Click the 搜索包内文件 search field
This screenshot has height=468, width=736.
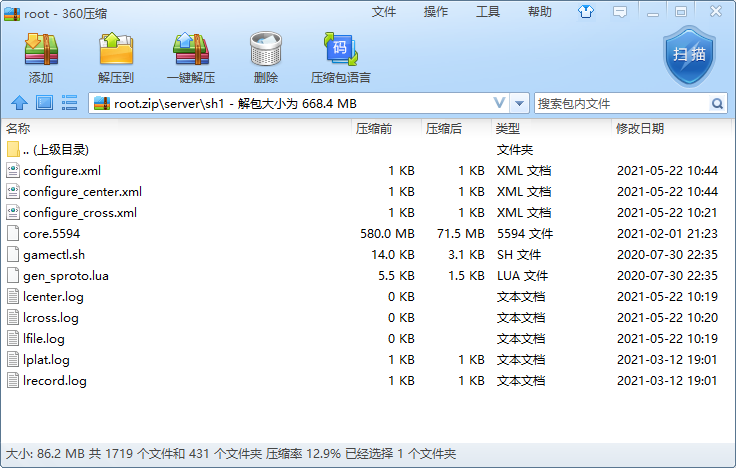(620, 103)
